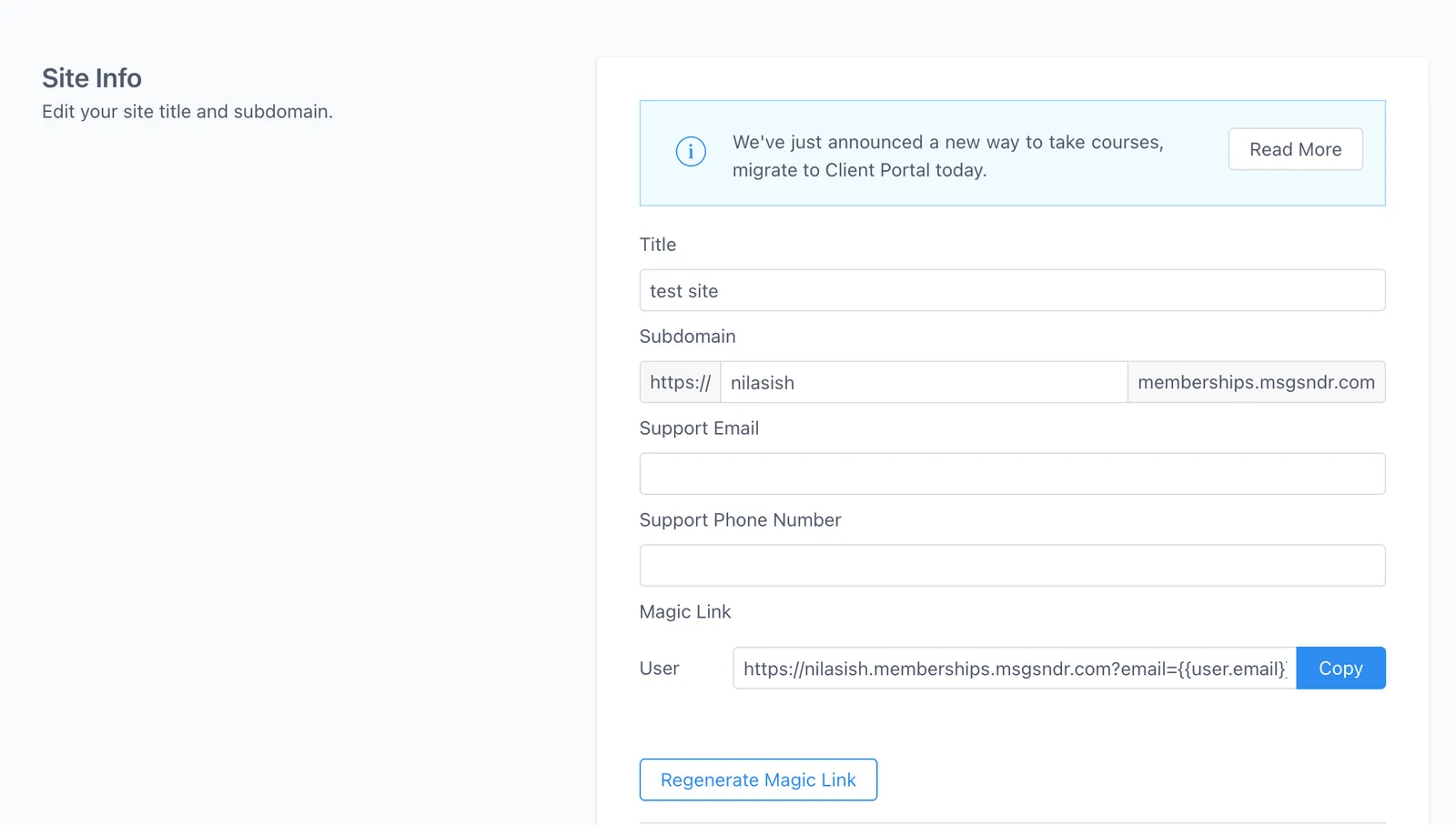The image size is (1456, 825).
Task: Click the Support Email input field
Action: [1012, 474]
